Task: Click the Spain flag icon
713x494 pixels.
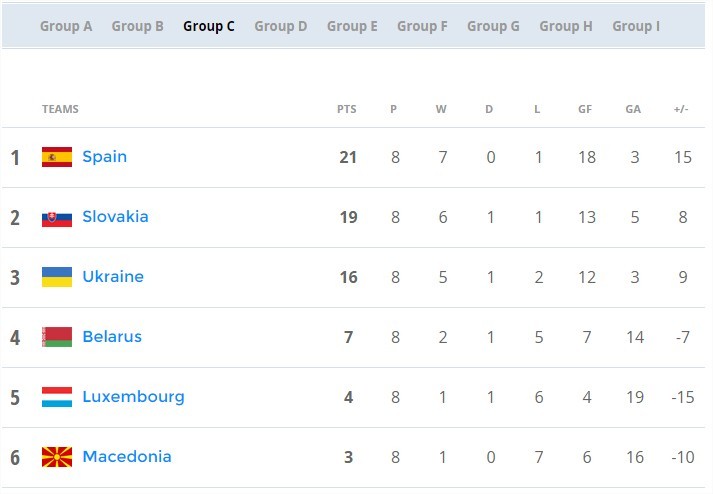Action: [x=57, y=157]
